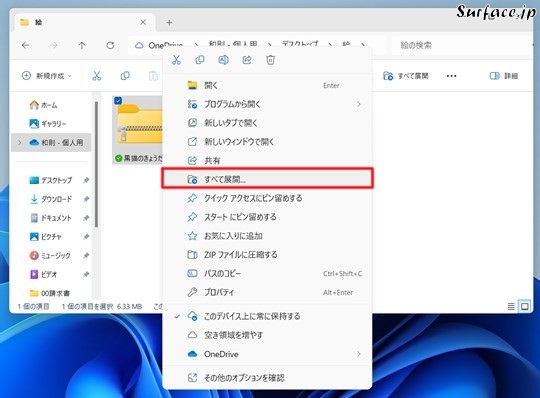The image size is (540, 398).
Task: Open 新規作成 dropdown
Action: point(47,76)
